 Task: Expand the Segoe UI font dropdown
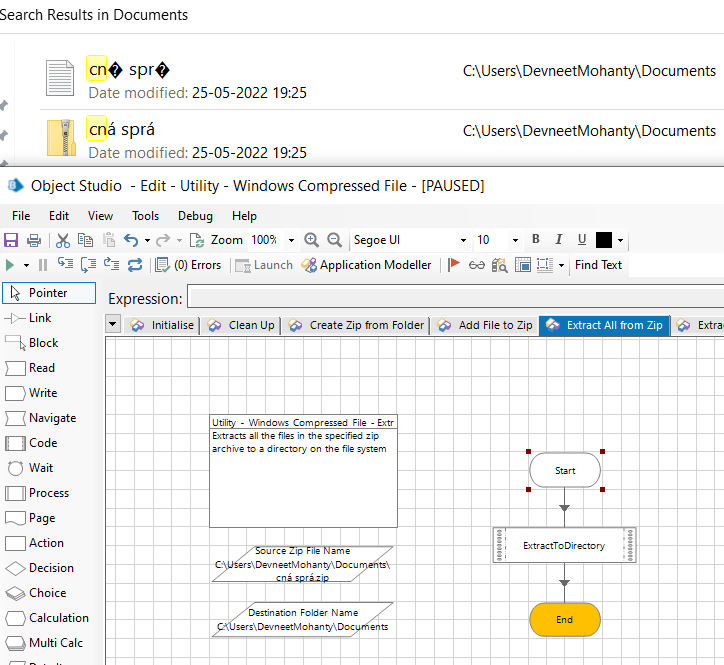[463, 240]
